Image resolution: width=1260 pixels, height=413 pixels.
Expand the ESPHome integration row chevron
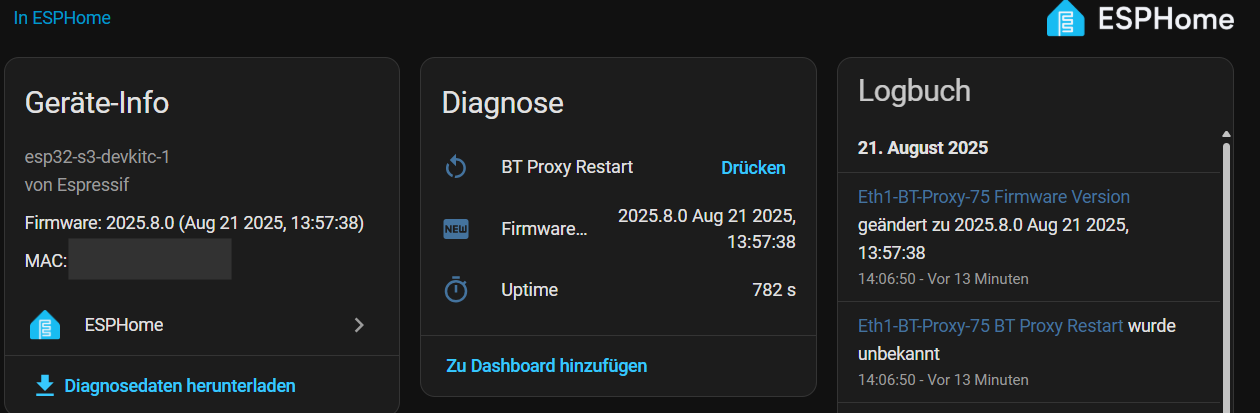coord(359,325)
